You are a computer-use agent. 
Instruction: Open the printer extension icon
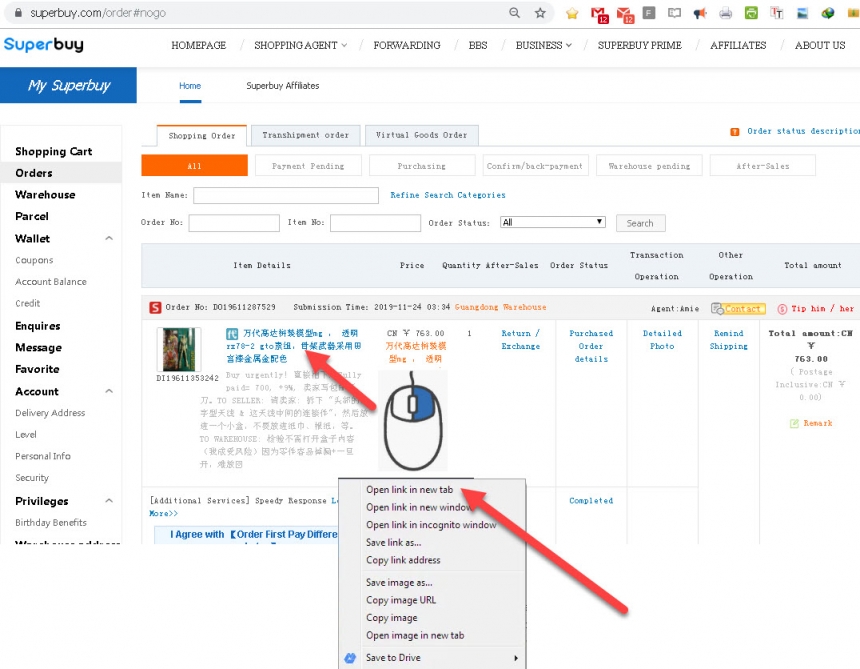pyautogui.click(x=725, y=13)
